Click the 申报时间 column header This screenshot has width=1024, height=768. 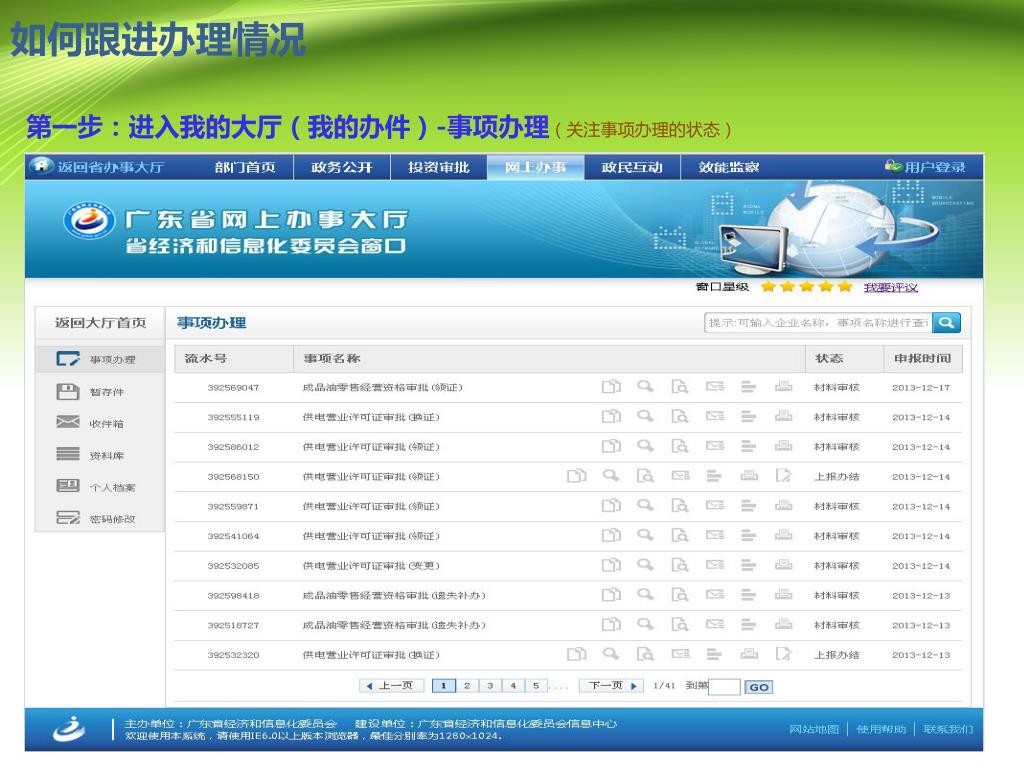922,358
